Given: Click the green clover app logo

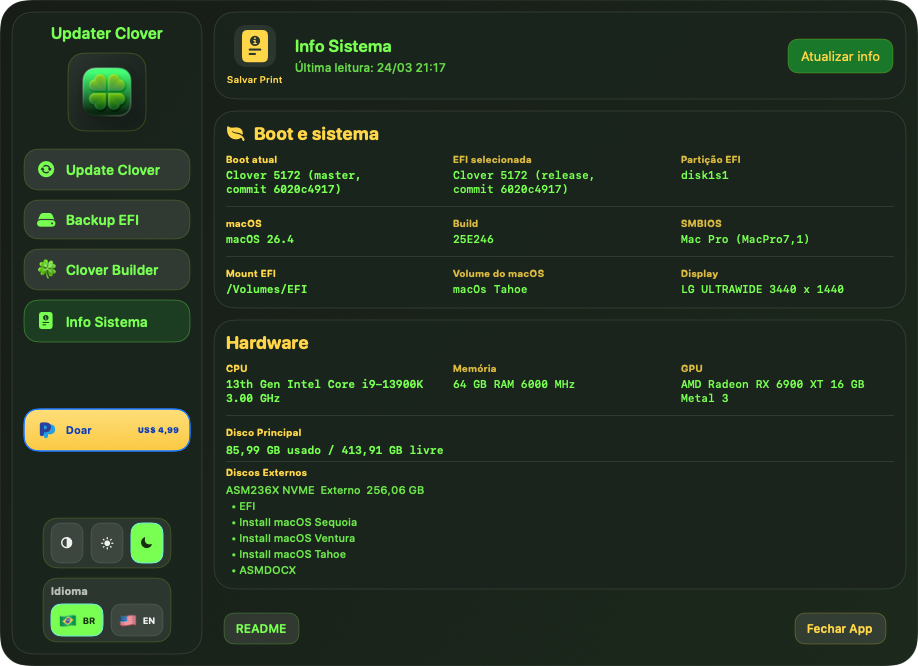Looking at the screenshot, I should tap(107, 92).
